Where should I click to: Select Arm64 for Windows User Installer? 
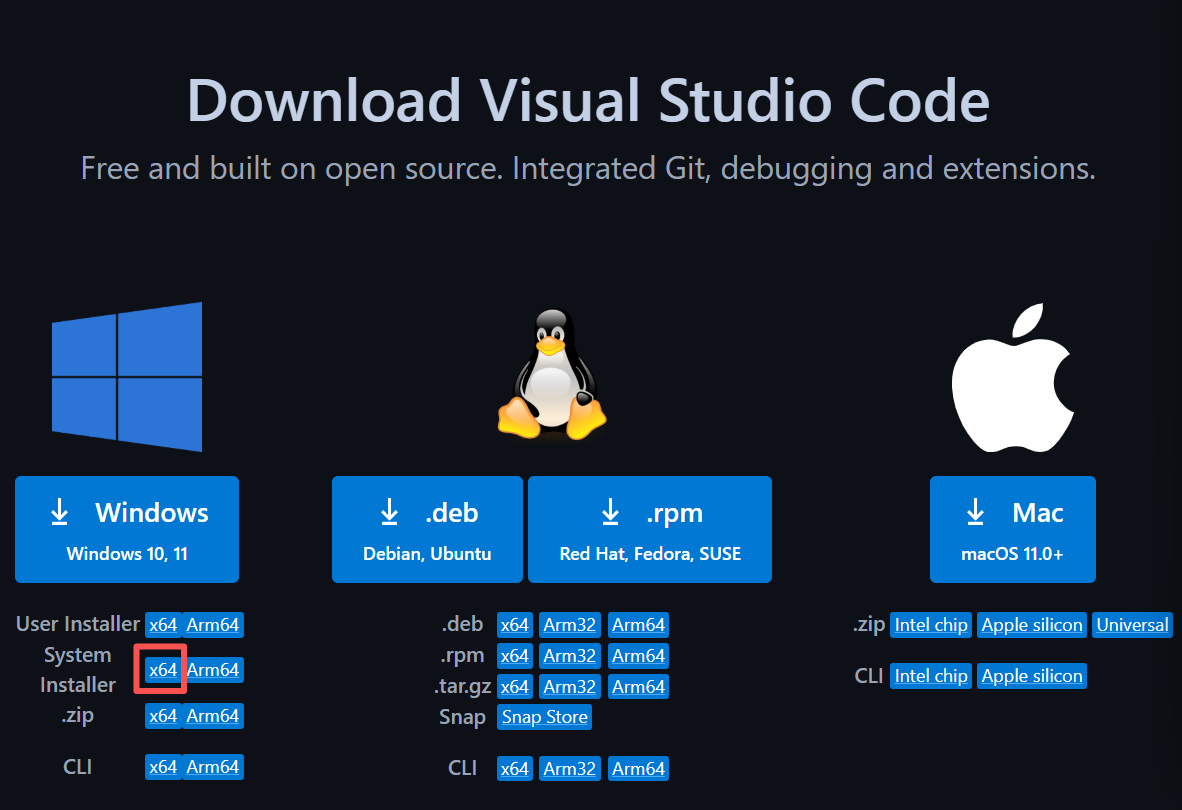[x=213, y=625]
